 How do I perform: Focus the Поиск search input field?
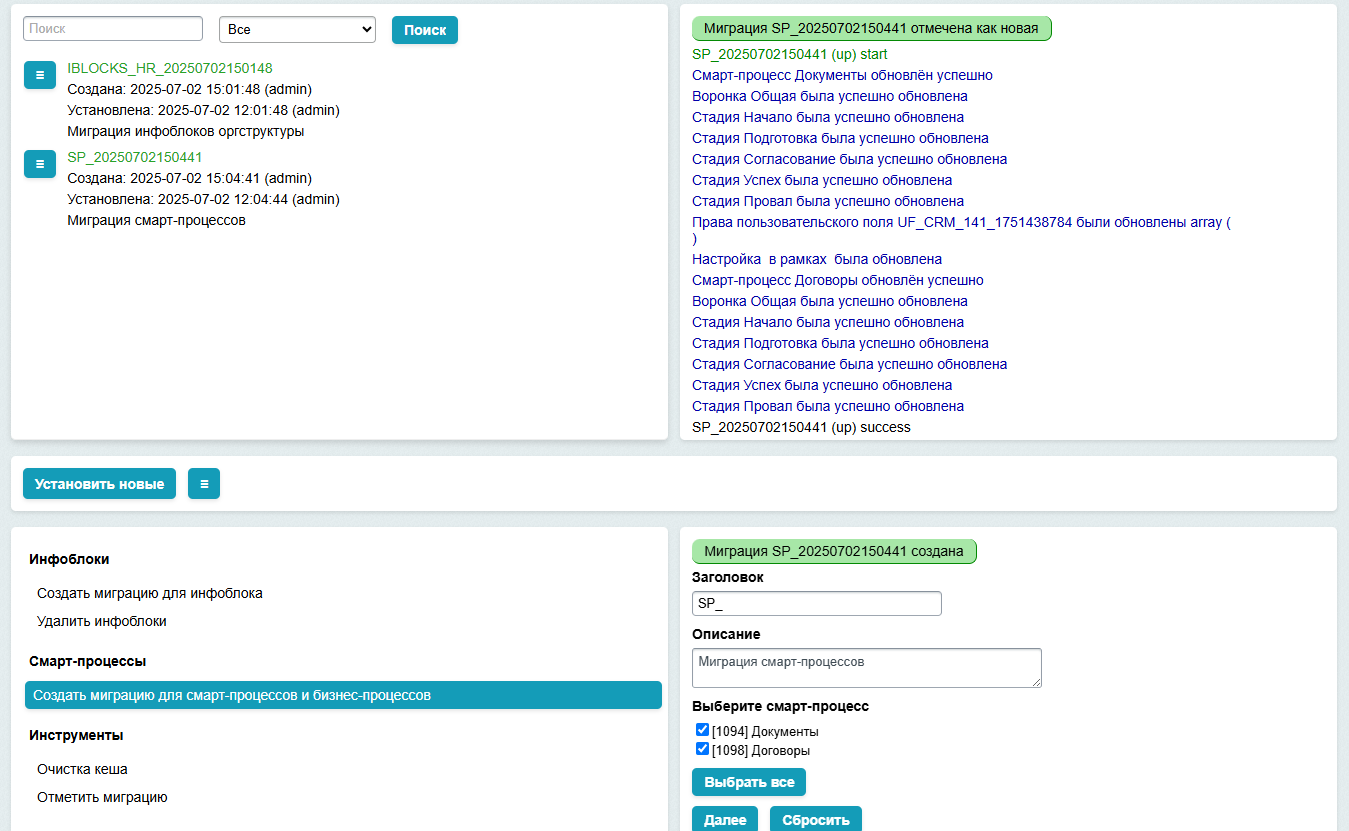pos(113,29)
